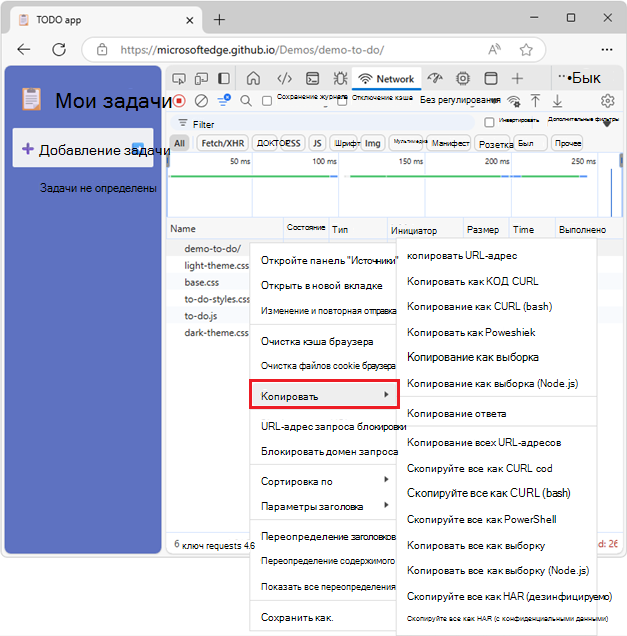Screen dimensions: 627x636
Task: Open a new browser tab
Action: click(219, 19)
